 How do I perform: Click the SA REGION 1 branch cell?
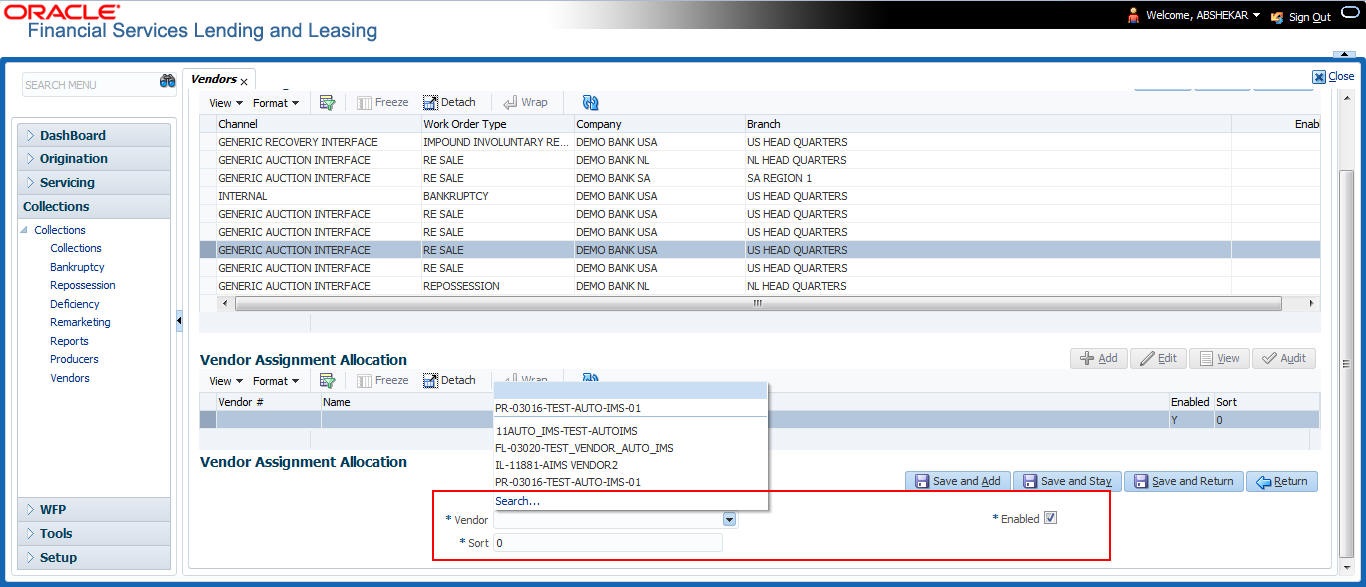(780, 178)
